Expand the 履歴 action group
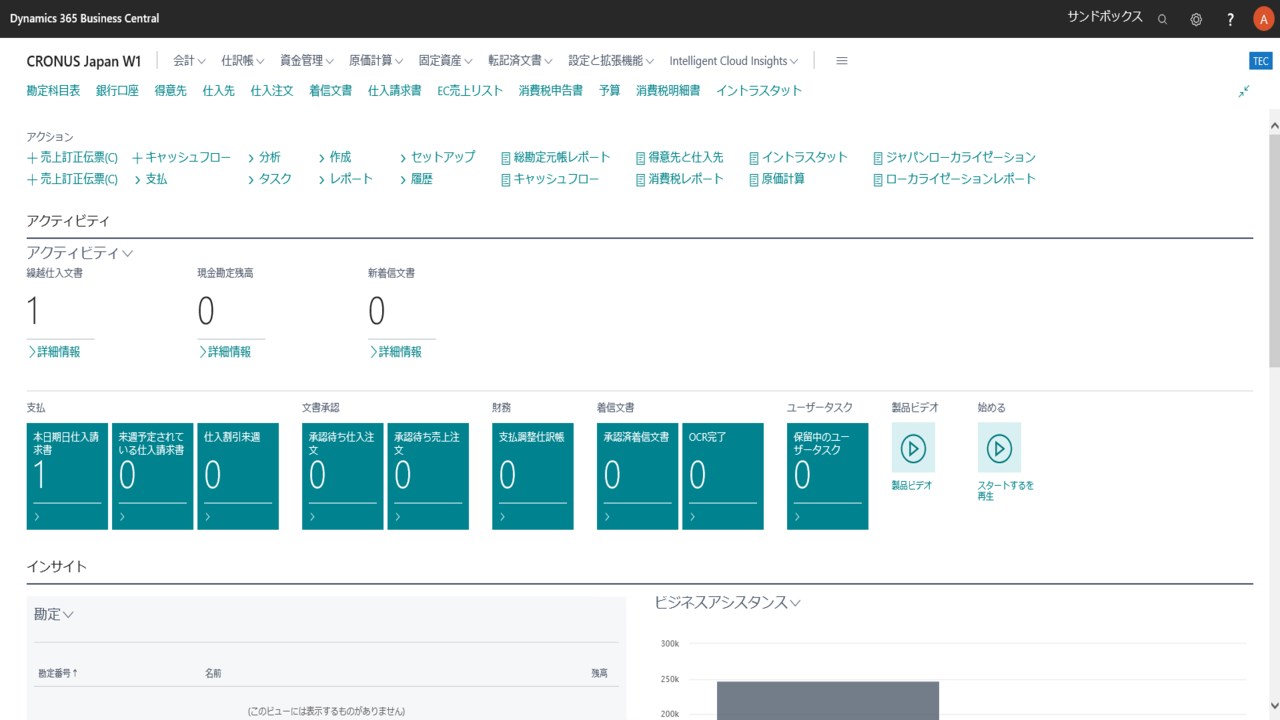1280x720 pixels. pos(416,179)
